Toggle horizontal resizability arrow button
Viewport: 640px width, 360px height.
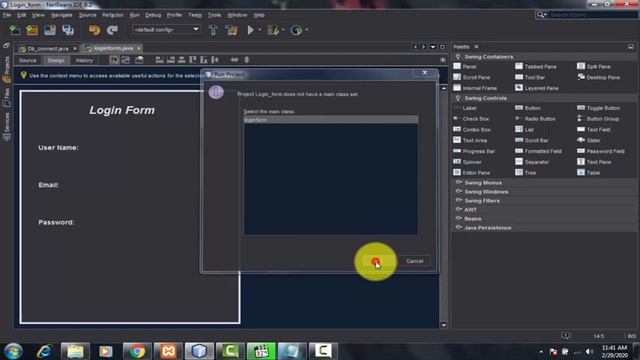(x=234, y=60)
